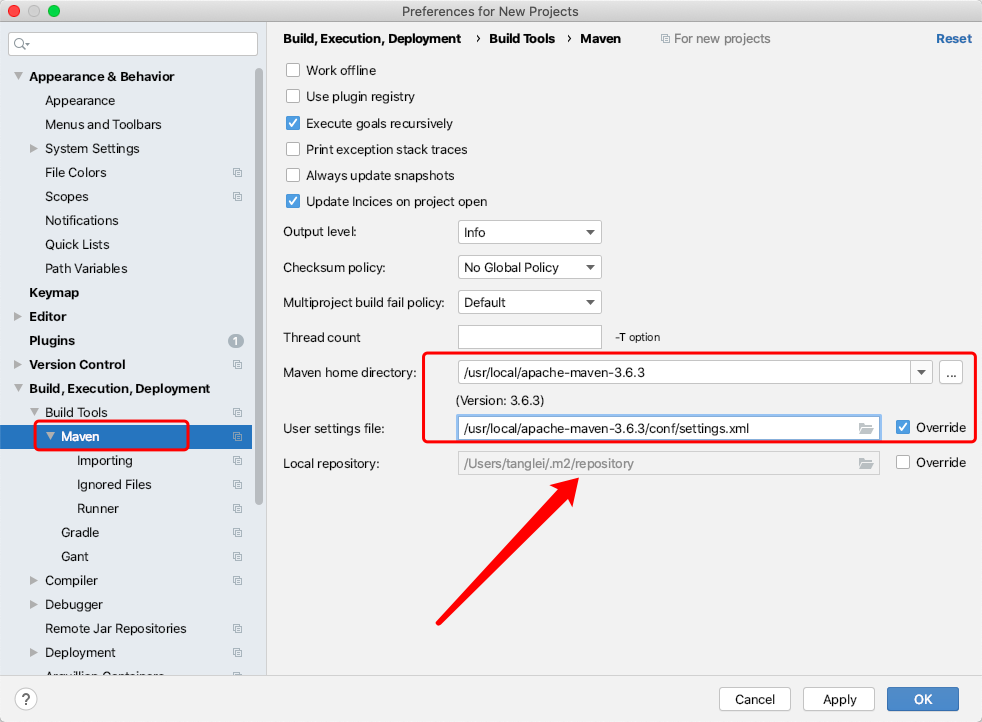This screenshot has width=982, height=722.
Task: Click the update badge next to Plugins
Action: point(236,341)
